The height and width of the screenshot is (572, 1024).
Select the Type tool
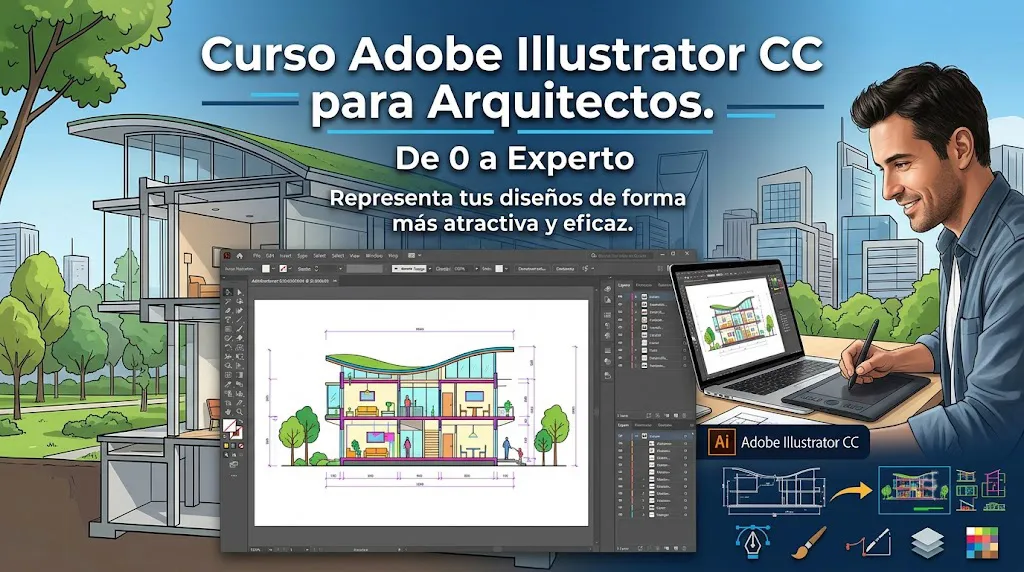coord(228,319)
